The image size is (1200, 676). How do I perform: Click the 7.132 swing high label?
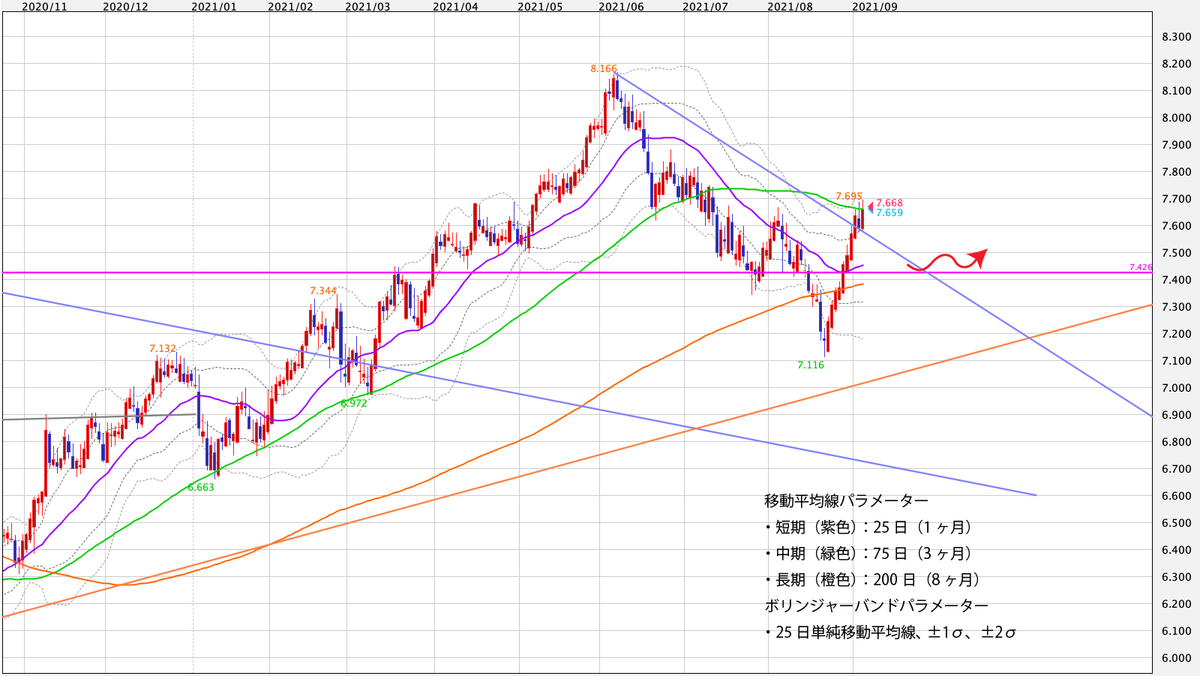point(162,348)
